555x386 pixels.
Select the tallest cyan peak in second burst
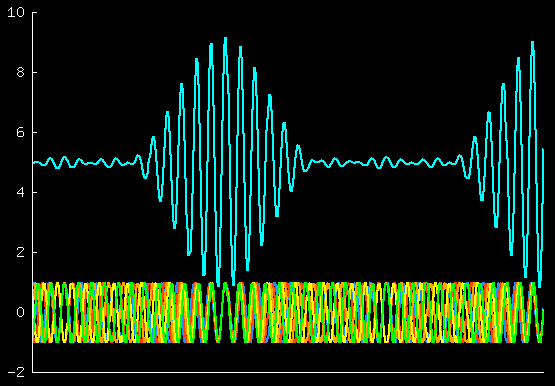pos(532,43)
